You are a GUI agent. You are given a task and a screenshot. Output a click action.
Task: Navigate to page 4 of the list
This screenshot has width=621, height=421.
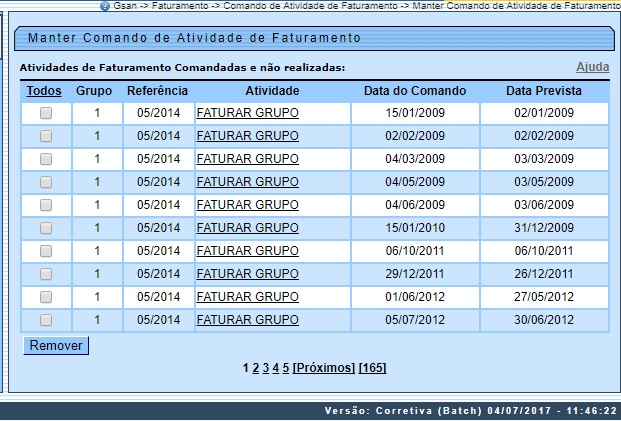276,368
